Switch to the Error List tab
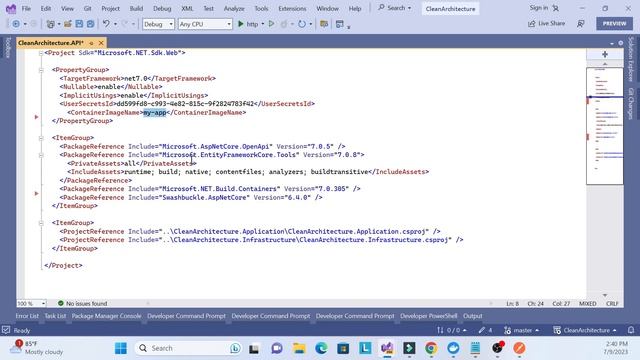Screen dimensions: 640x360 click(27, 316)
